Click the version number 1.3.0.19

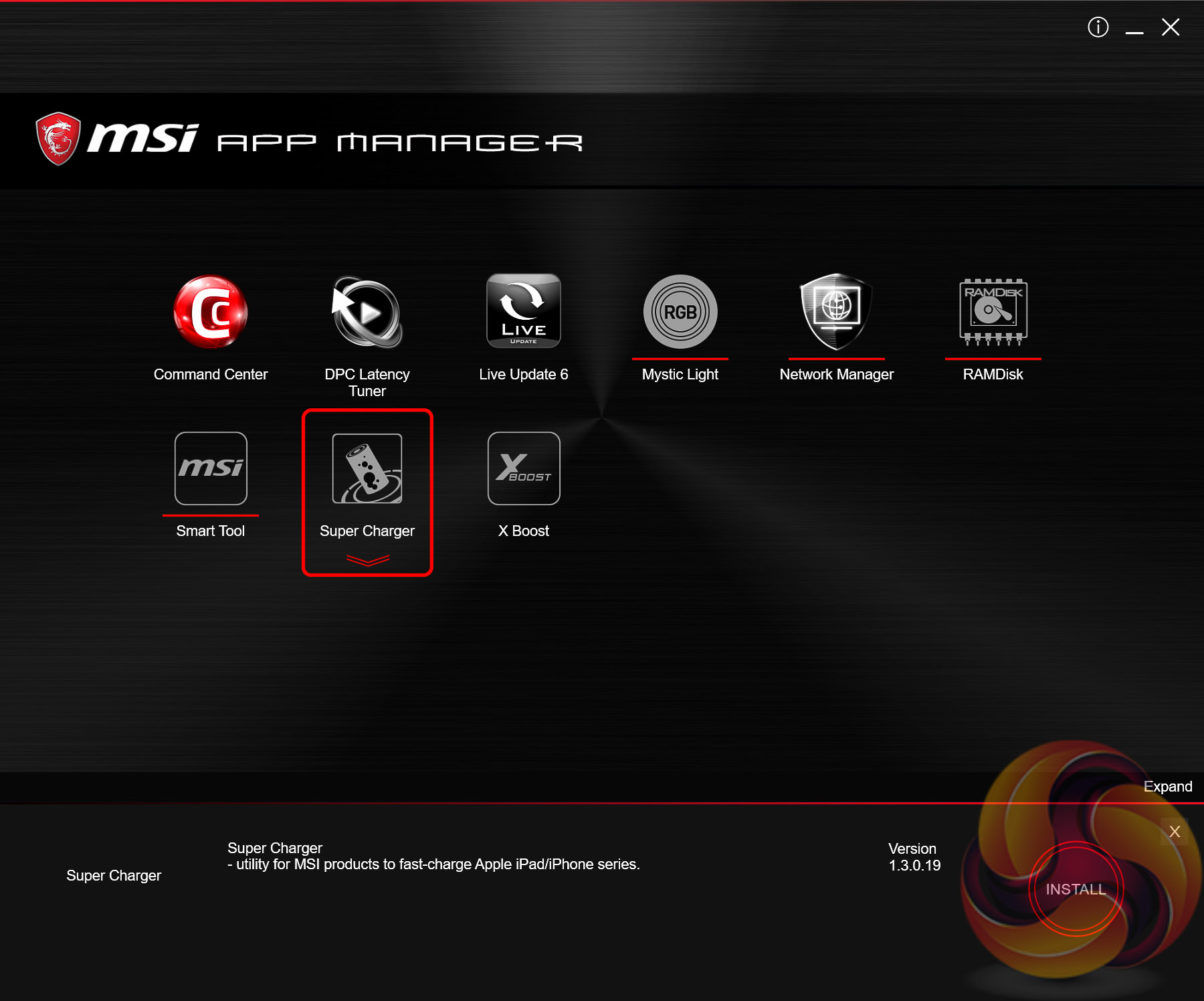914,866
